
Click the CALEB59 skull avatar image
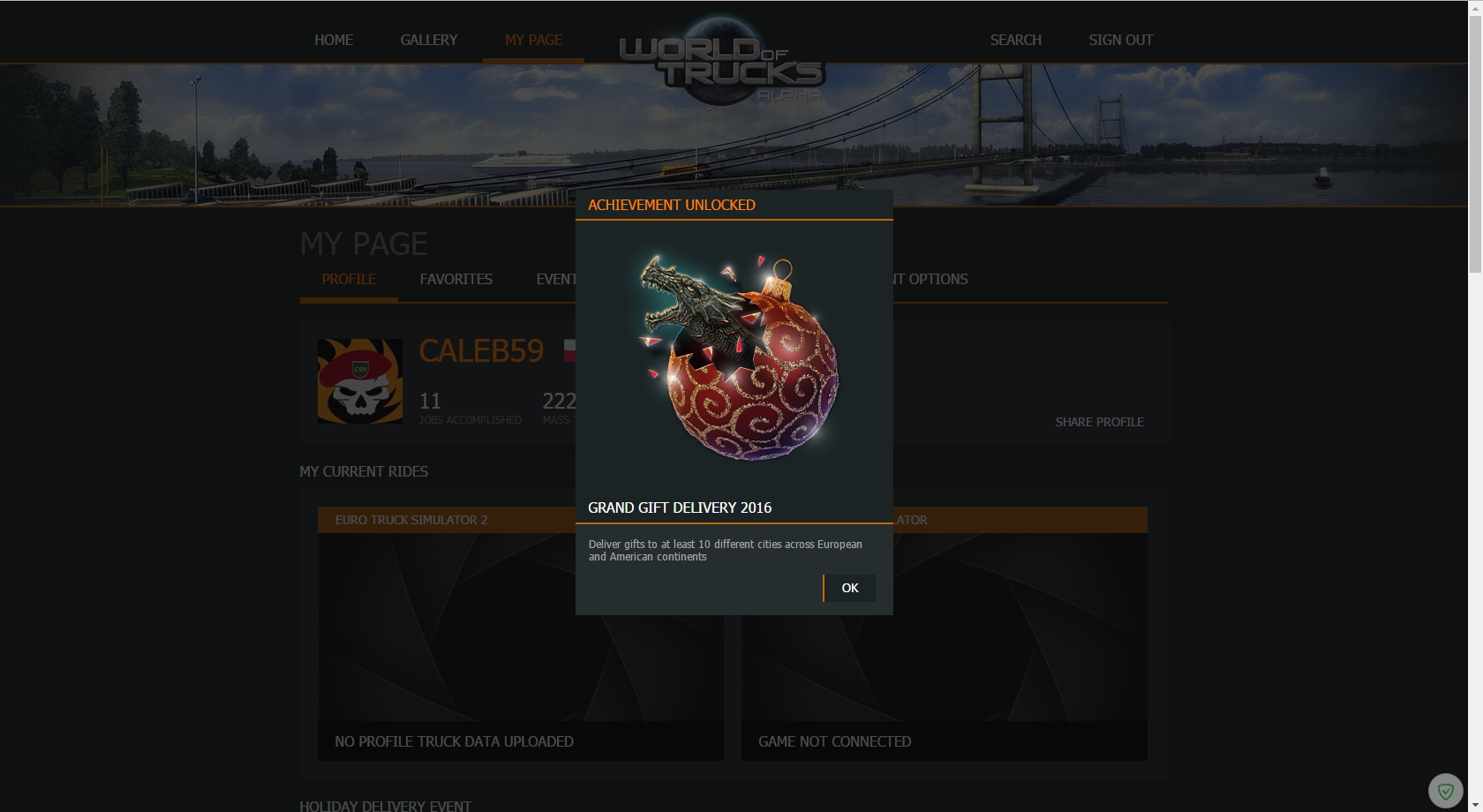click(360, 381)
